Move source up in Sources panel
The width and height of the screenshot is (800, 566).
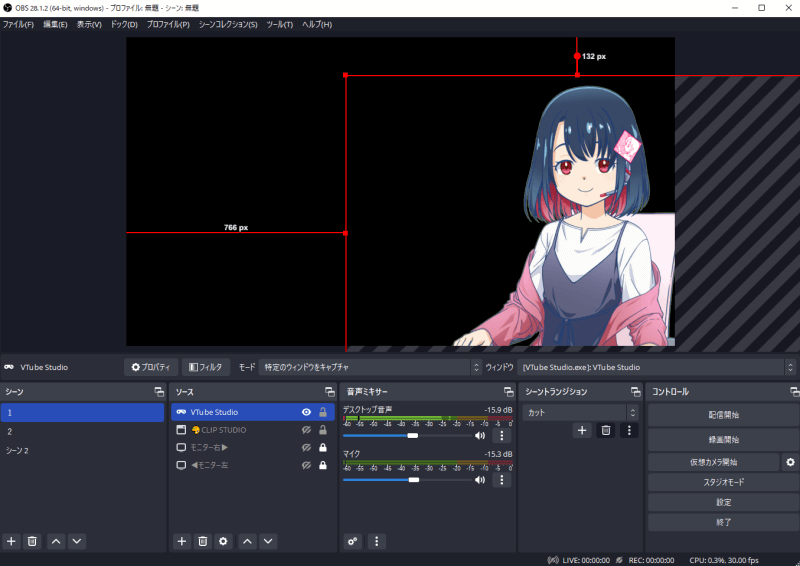247,541
